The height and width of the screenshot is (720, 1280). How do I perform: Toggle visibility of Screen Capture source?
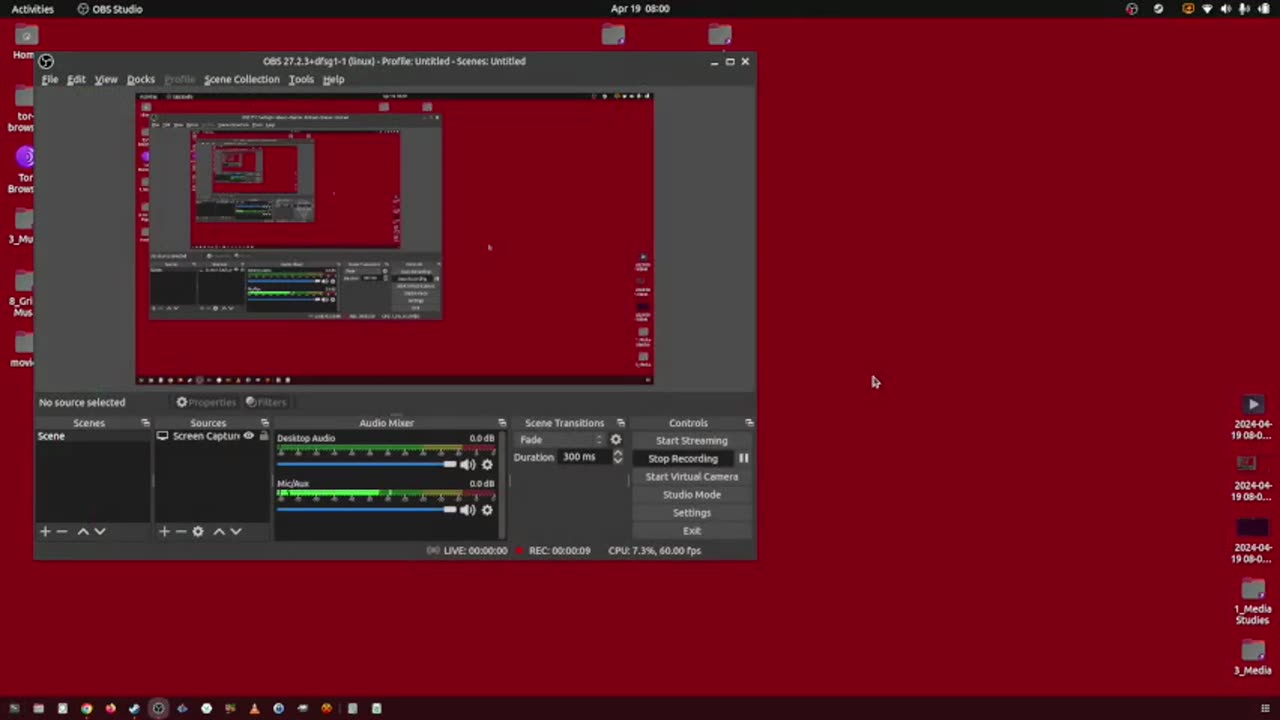[249, 436]
